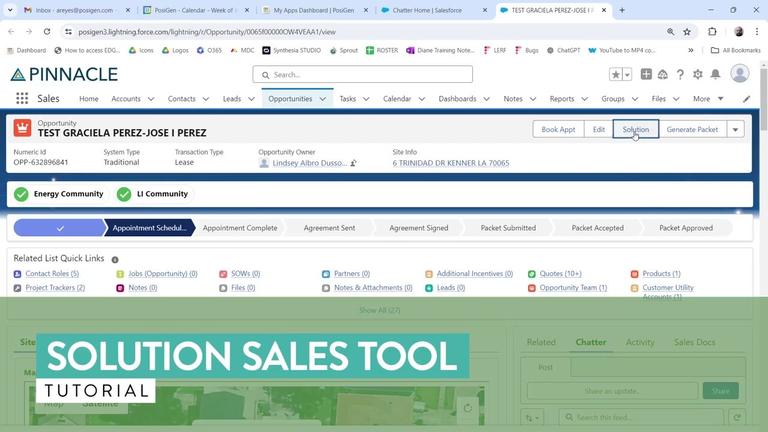Viewport: 768px width, 432px height.
Task: Click the browser address bar URL
Action: pos(207,32)
